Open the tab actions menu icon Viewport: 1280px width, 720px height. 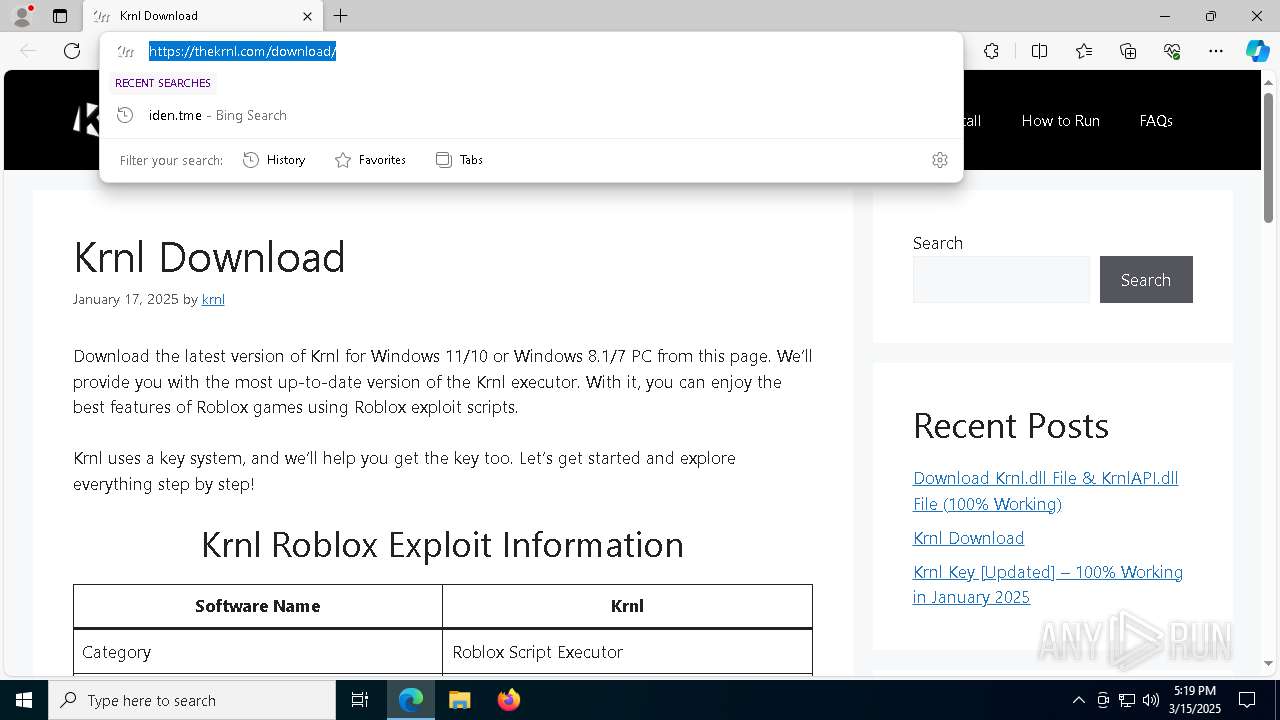coord(60,16)
